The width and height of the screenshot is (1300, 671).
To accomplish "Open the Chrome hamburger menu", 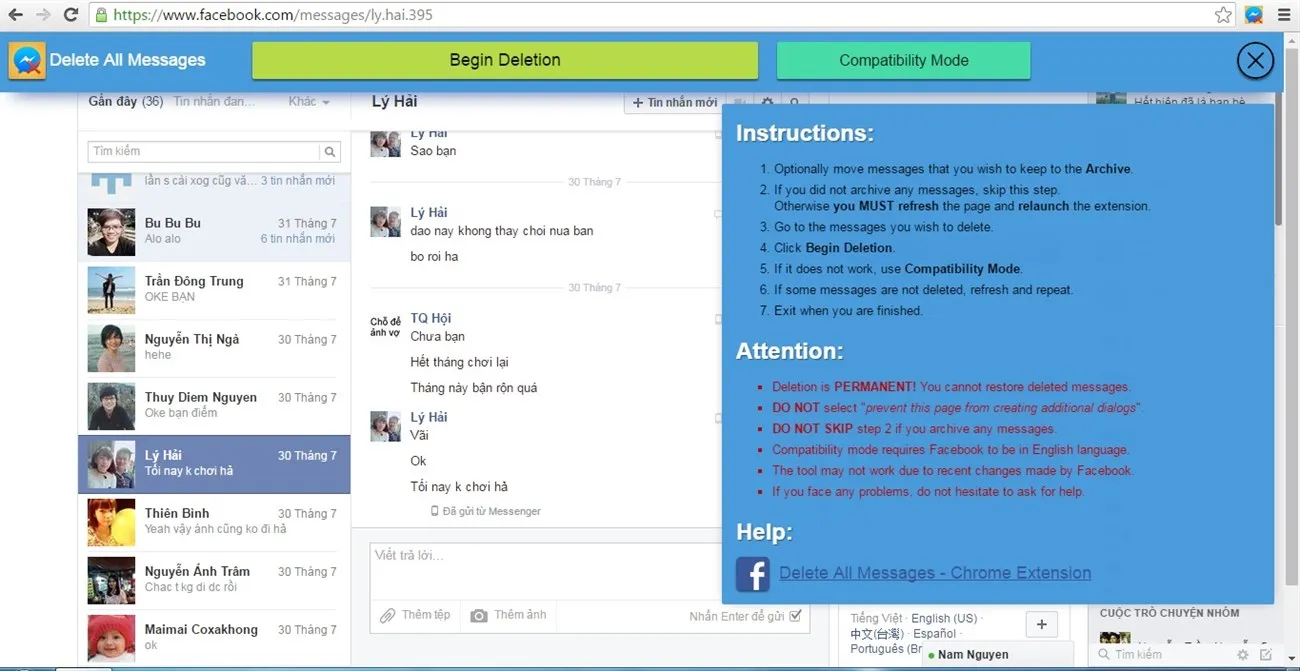I will click(1284, 15).
